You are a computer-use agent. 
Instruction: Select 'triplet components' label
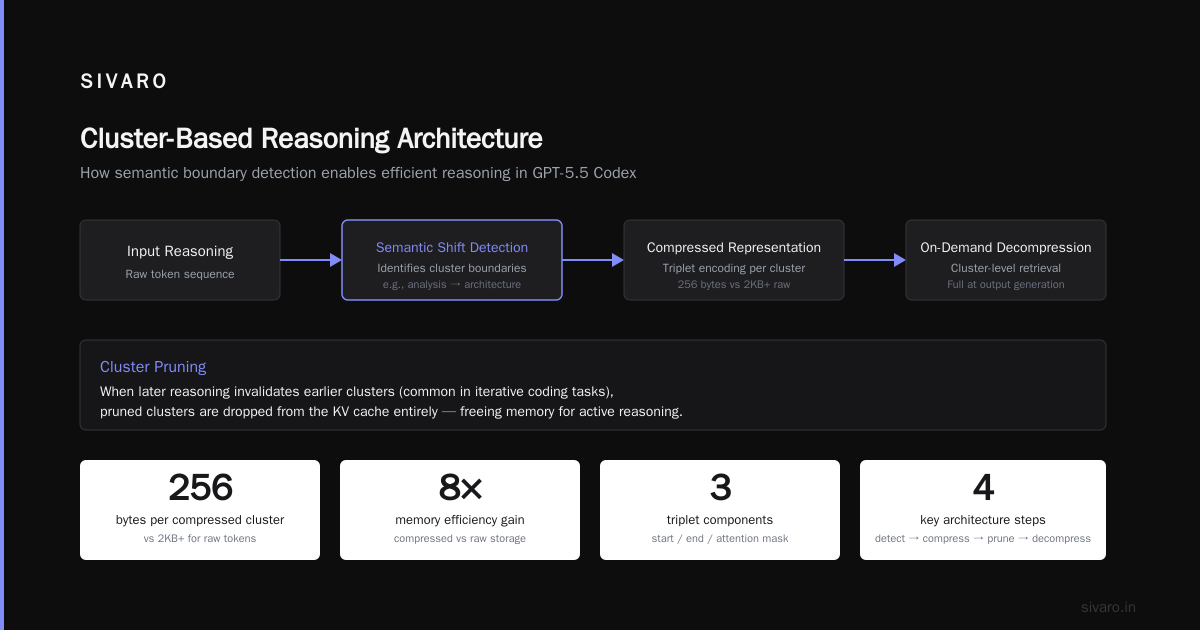pos(720,520)
